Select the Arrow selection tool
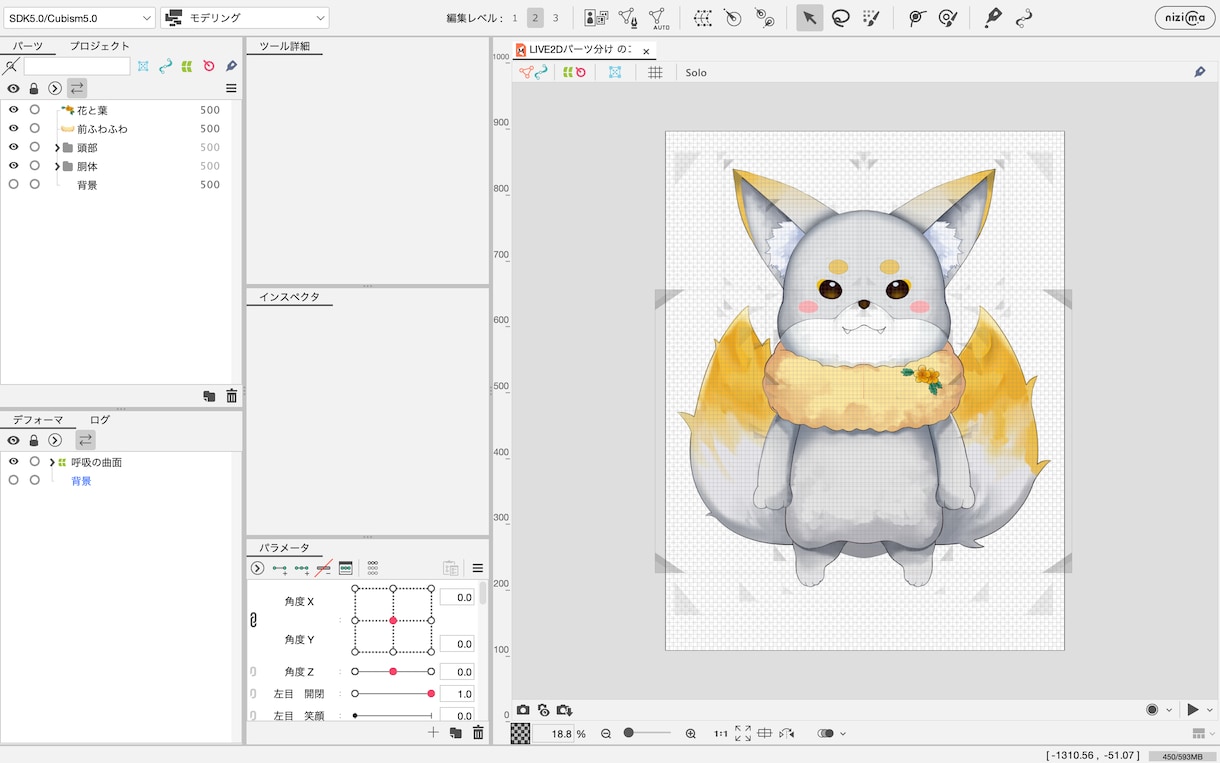1220x763 pixels. point(809,18)
